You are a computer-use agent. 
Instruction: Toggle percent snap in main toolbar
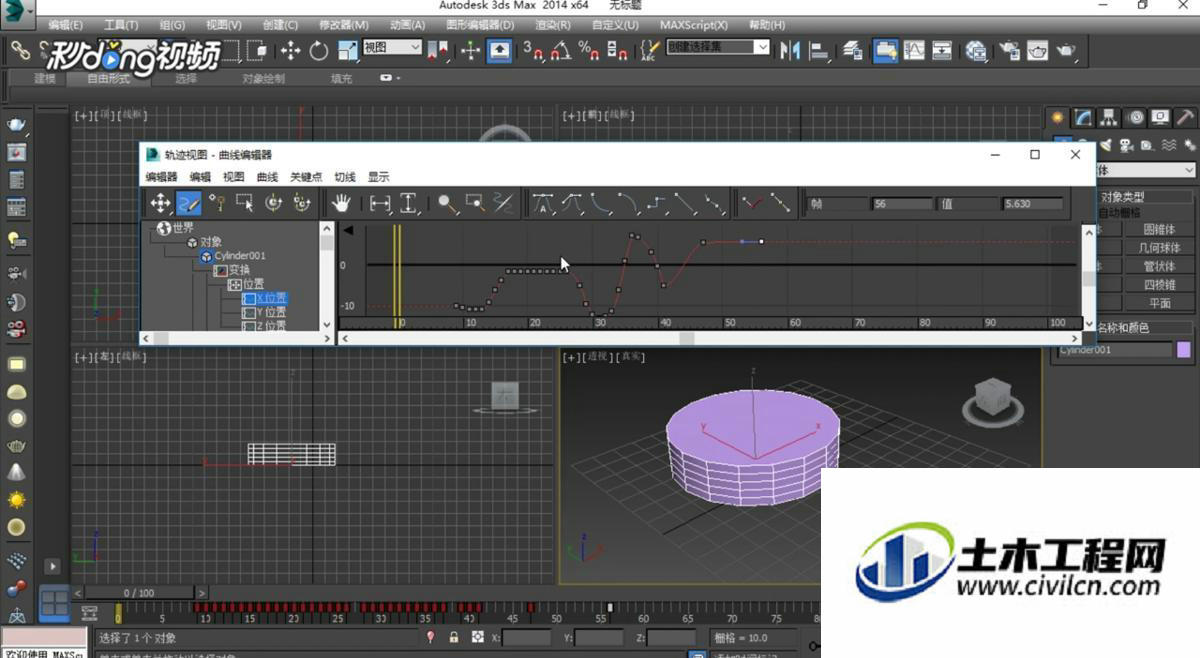(590, 50)
